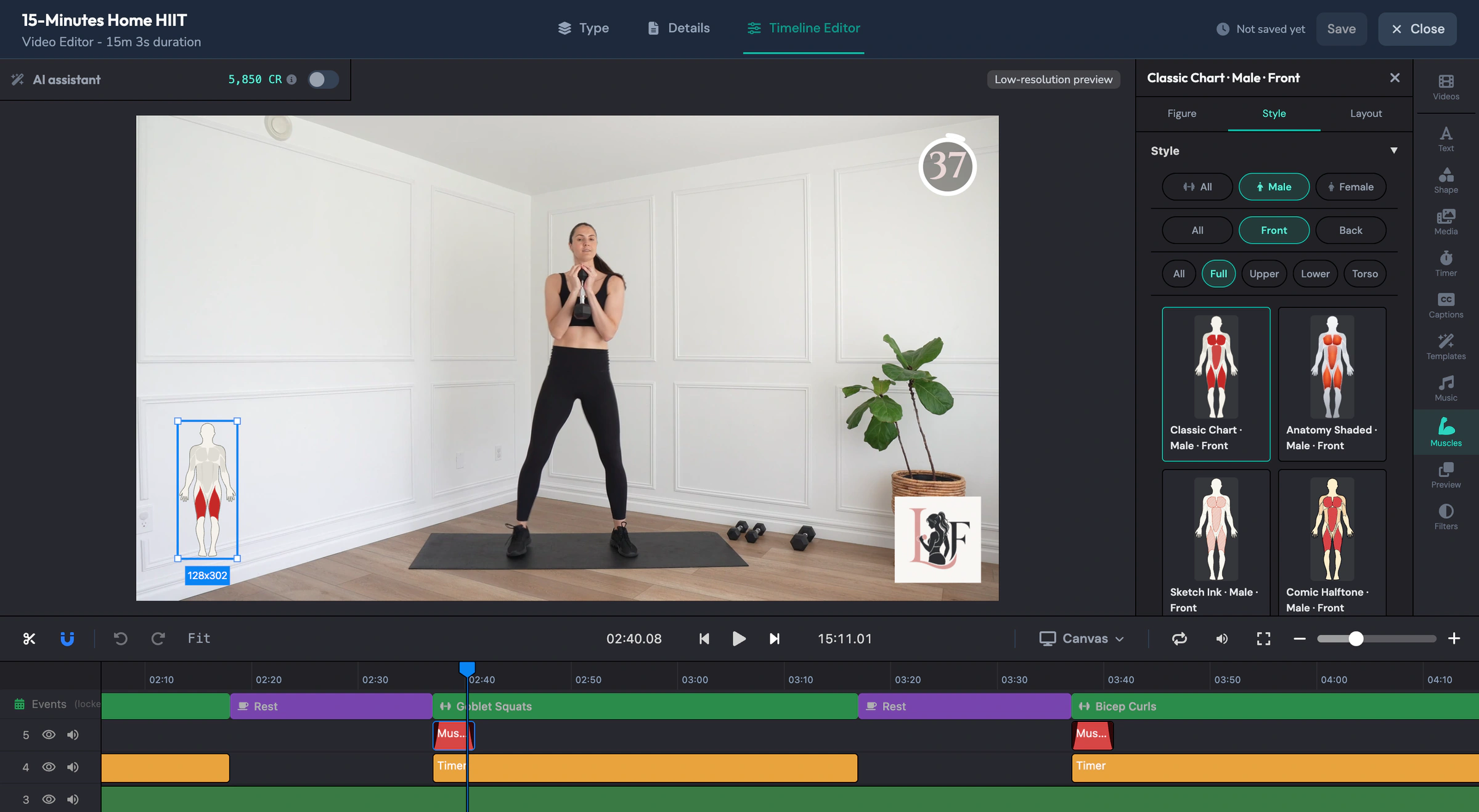This screenshot has height=812, width=1479.
Task: Choose Anatomy Shaded Male Front style
Action: (x=1332, y=384)
